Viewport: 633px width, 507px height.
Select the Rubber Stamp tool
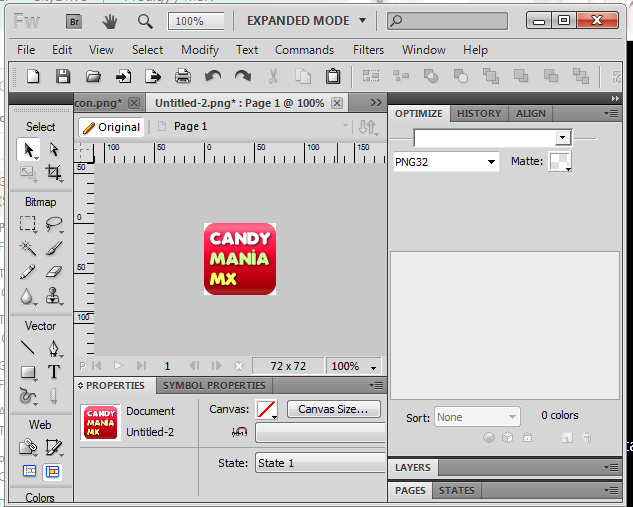click(x=53, y=296)
